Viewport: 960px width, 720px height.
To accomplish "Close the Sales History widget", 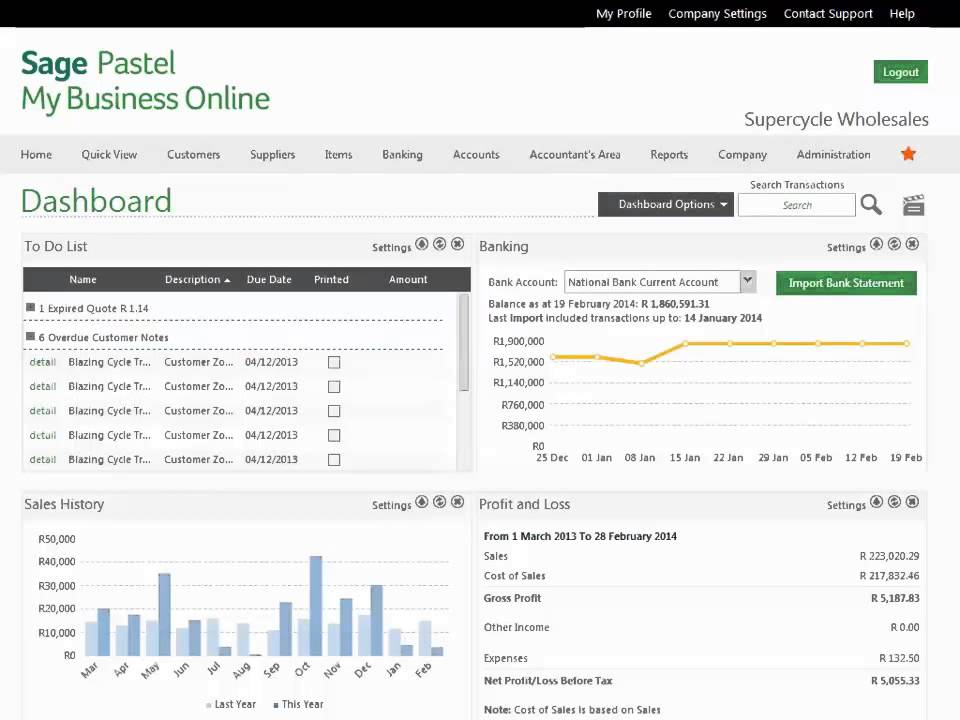I will [457, 501].
